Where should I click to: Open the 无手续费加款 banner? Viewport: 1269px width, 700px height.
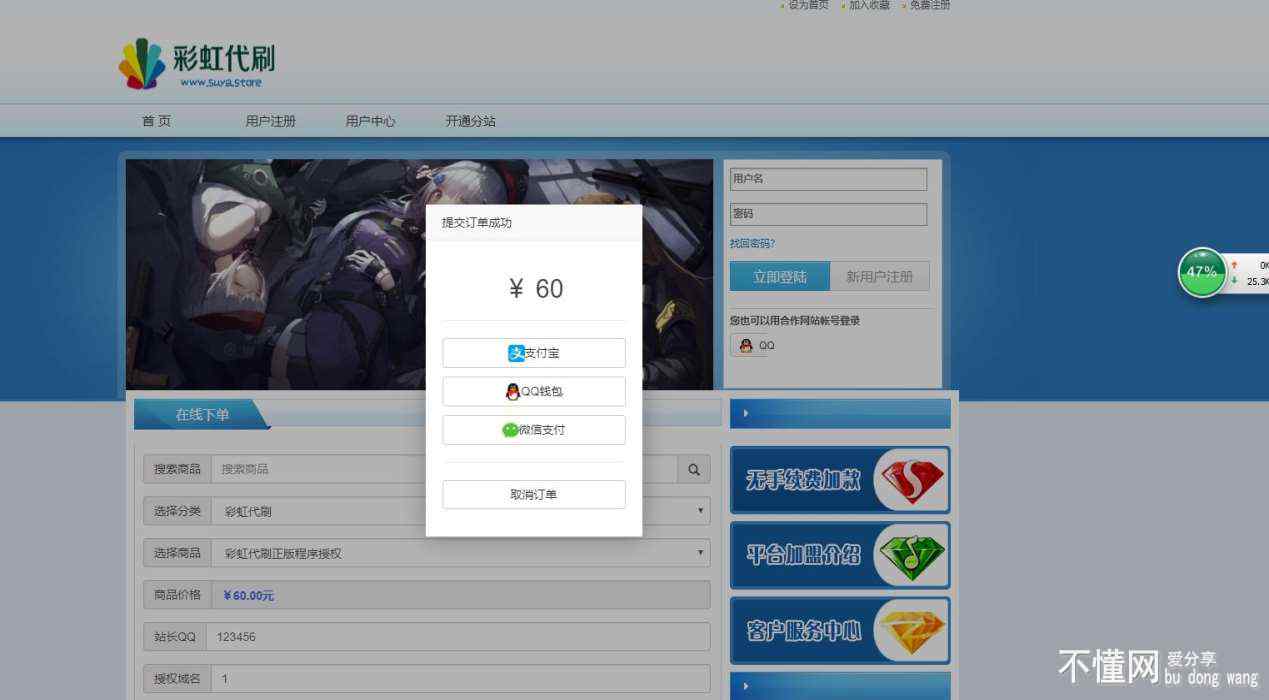coord(840,480)
